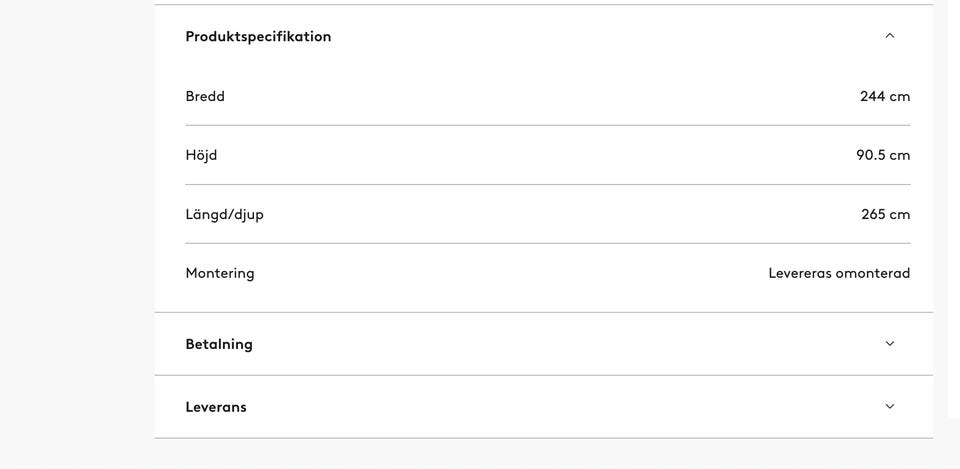Screen dimensions: 960x469
Task: Select the Levereras omonterad text
Action: [839, 273]
